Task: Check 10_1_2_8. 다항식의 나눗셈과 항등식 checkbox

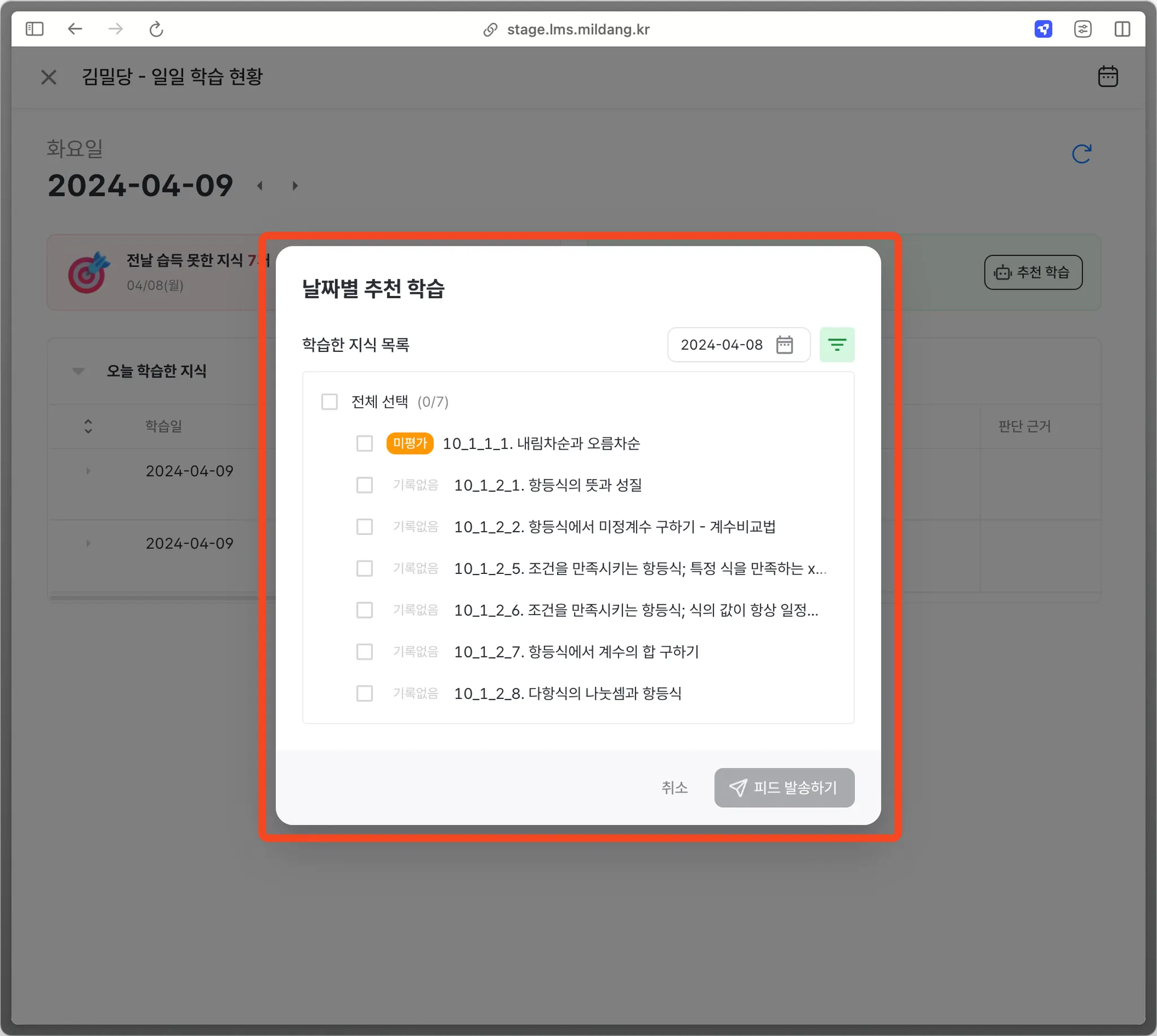Action: coord(364,693)
